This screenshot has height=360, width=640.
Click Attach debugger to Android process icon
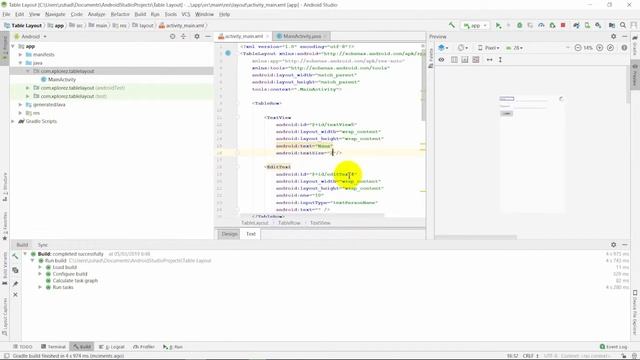click(x=552, y=25)
